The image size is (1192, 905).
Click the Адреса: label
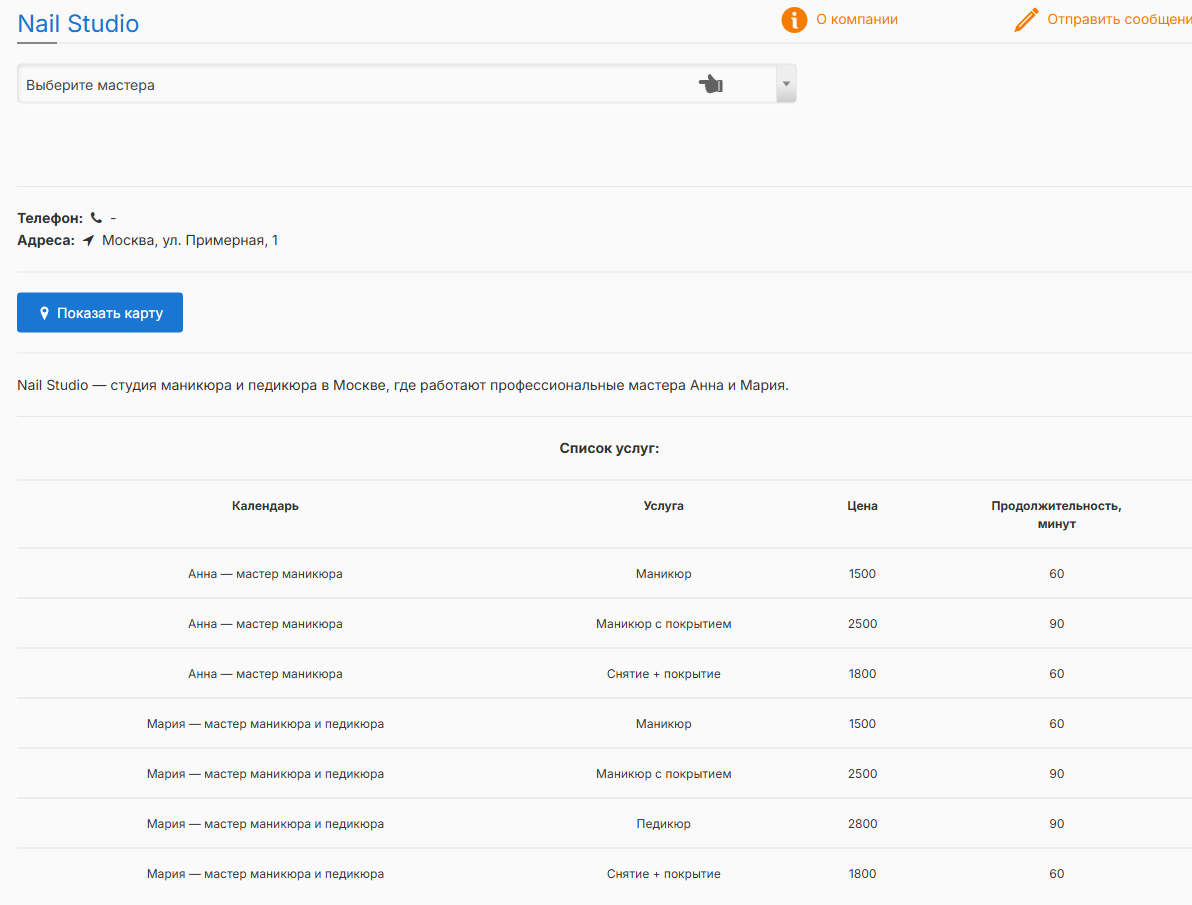click(x=46, y=240)
